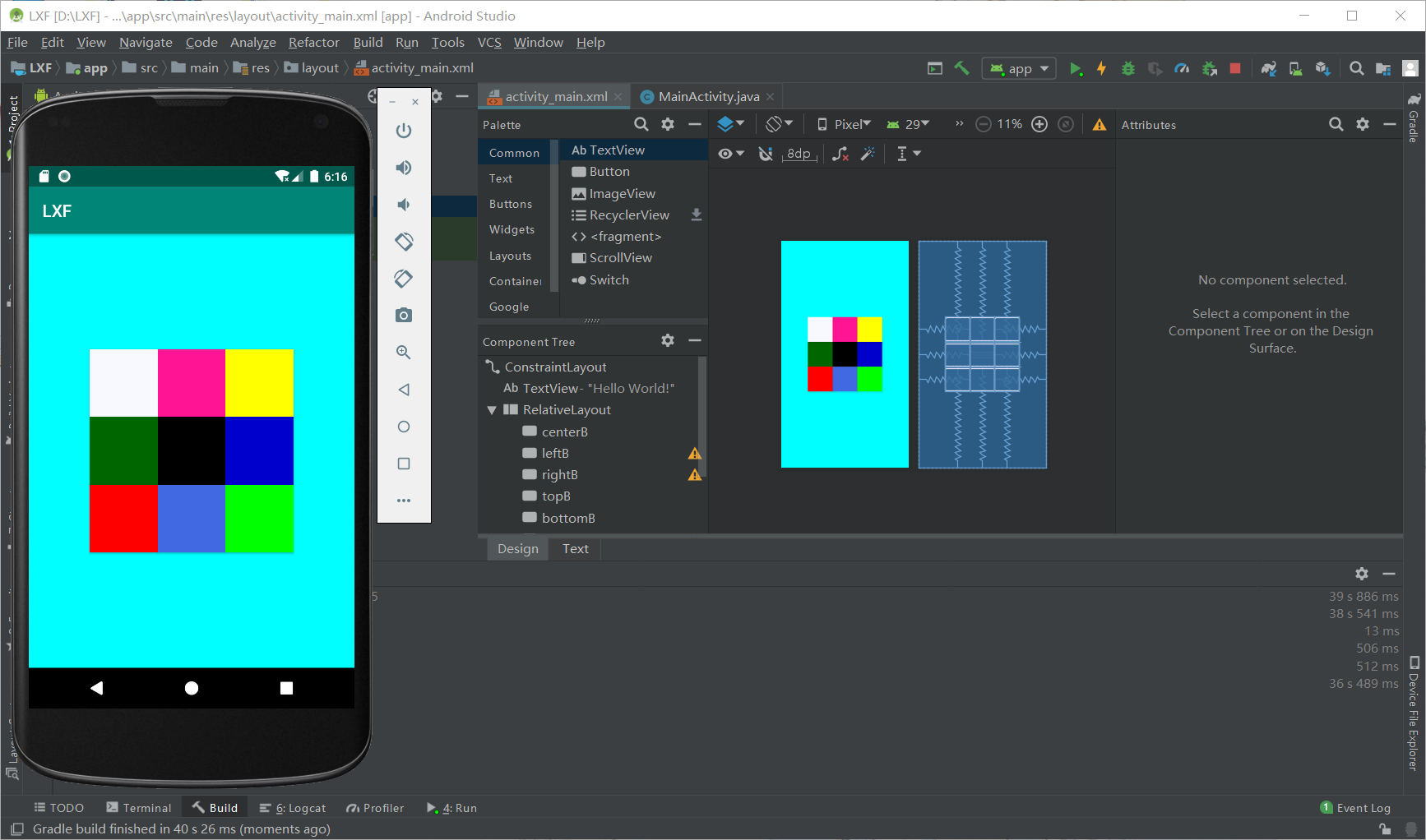Select the Buttons palette category
1426x840 pixels.
coord(511,204)
